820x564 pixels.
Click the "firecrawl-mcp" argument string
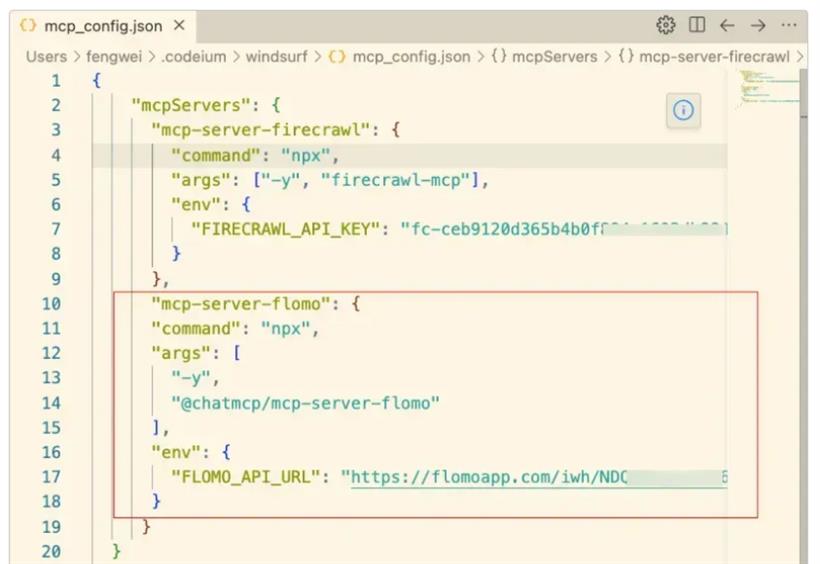pos(396,180)
